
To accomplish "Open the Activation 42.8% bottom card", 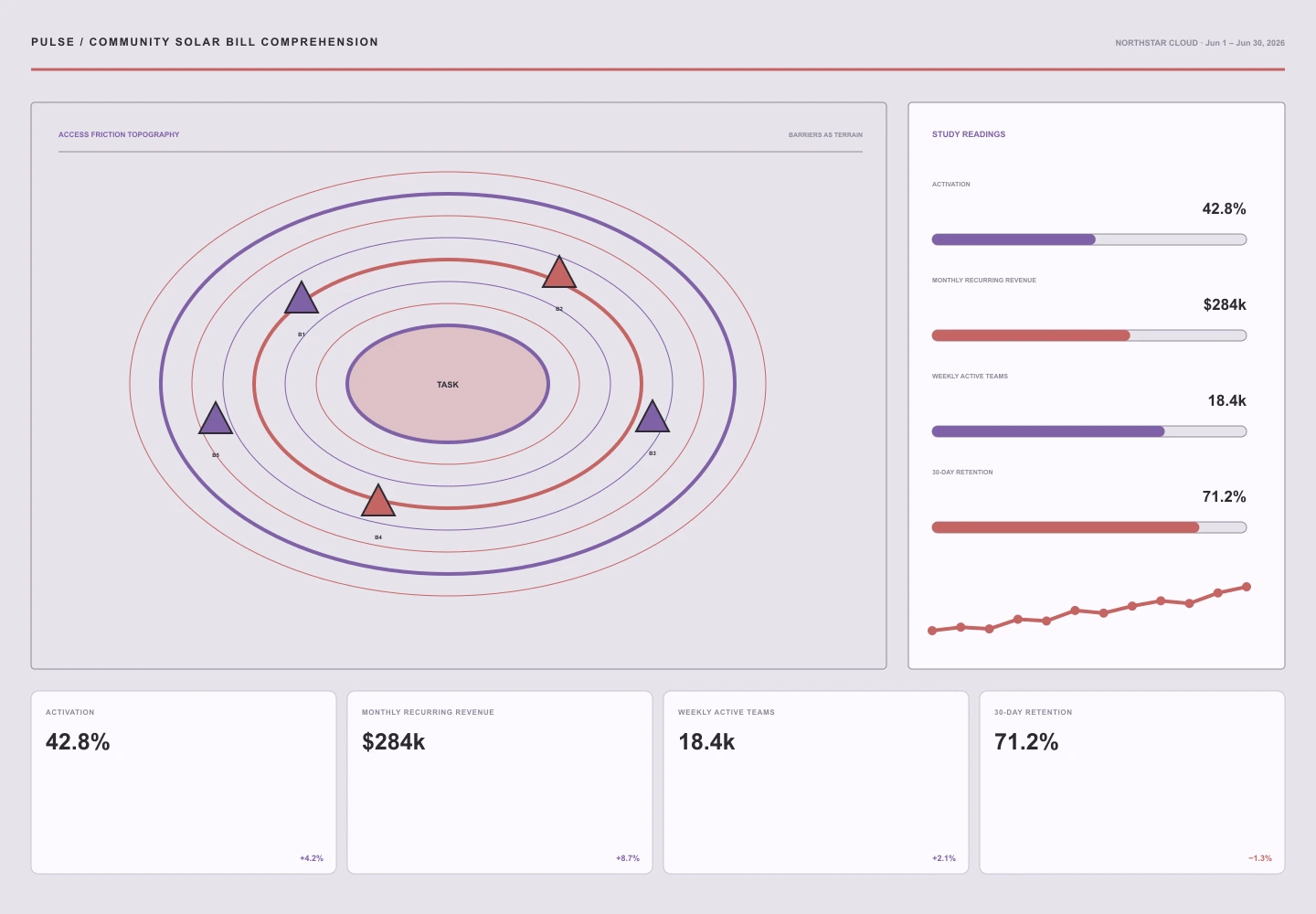I will (x=184, y=782).
